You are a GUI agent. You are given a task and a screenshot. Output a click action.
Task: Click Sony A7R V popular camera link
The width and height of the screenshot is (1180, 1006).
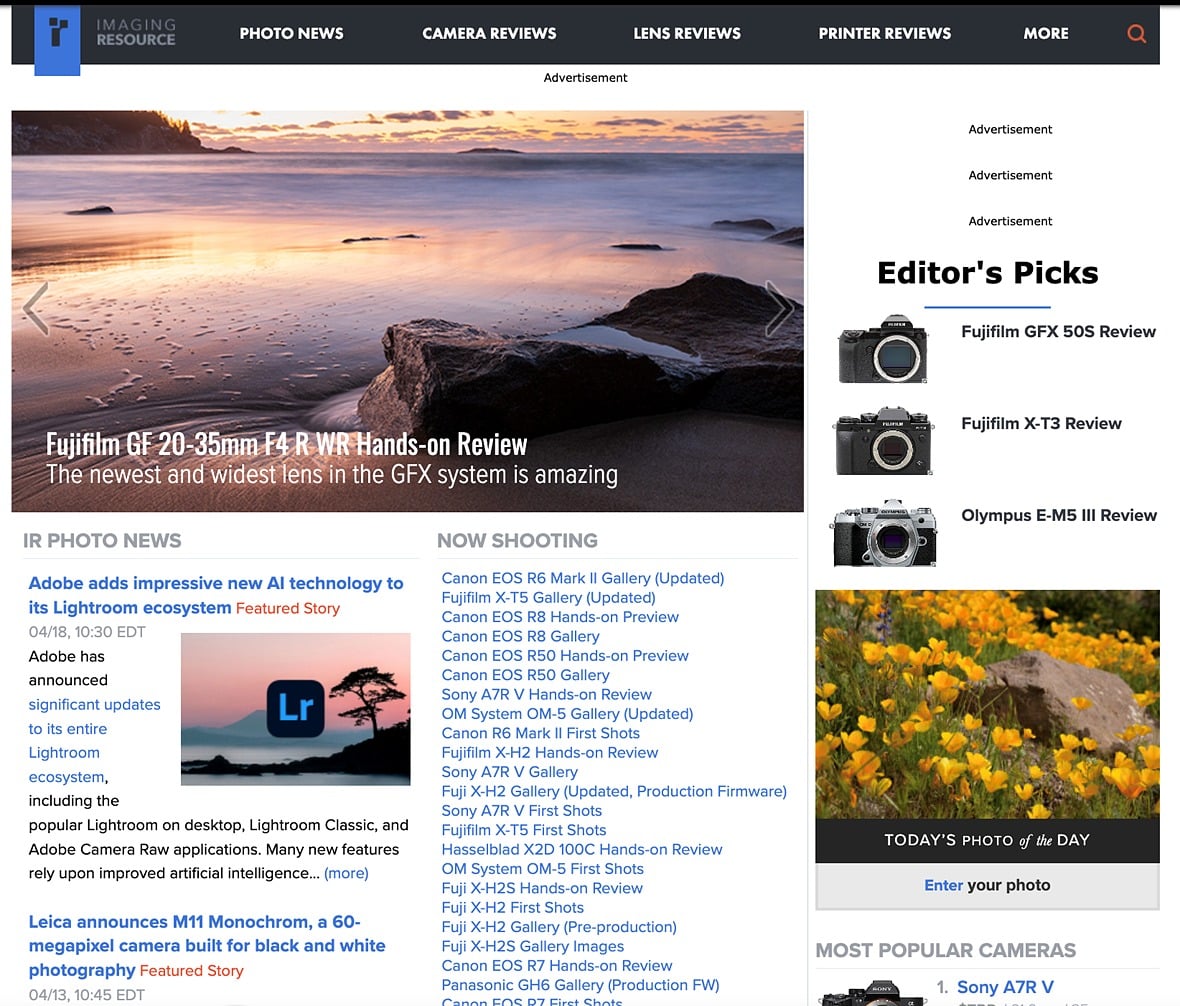click(1005, 987)
